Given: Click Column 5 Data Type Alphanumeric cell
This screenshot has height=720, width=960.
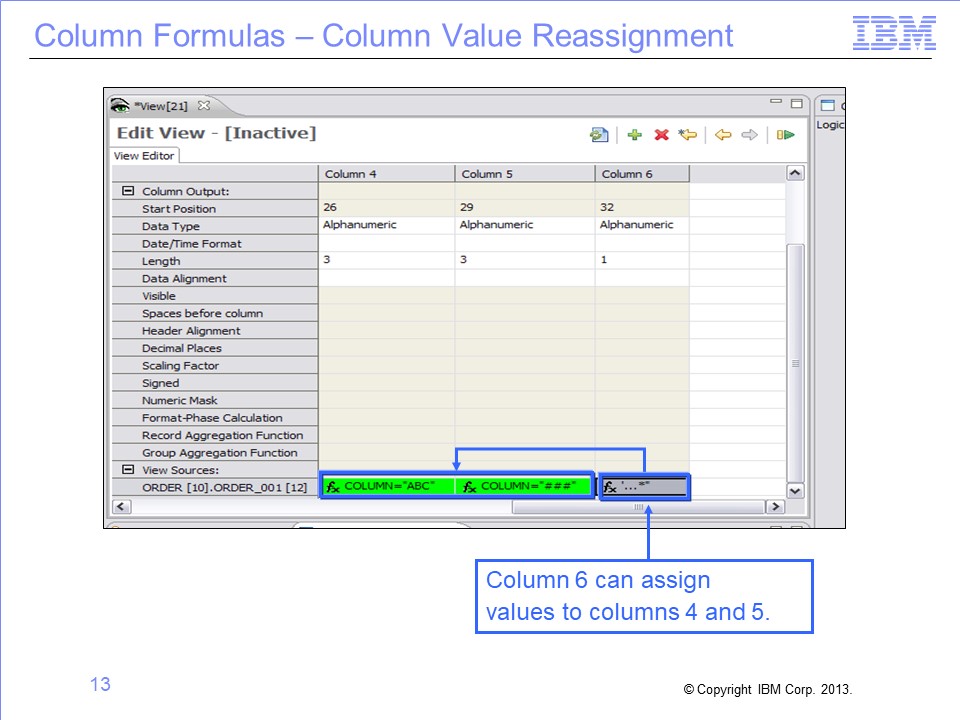Looking at the screenshot, I should point(525,225).
